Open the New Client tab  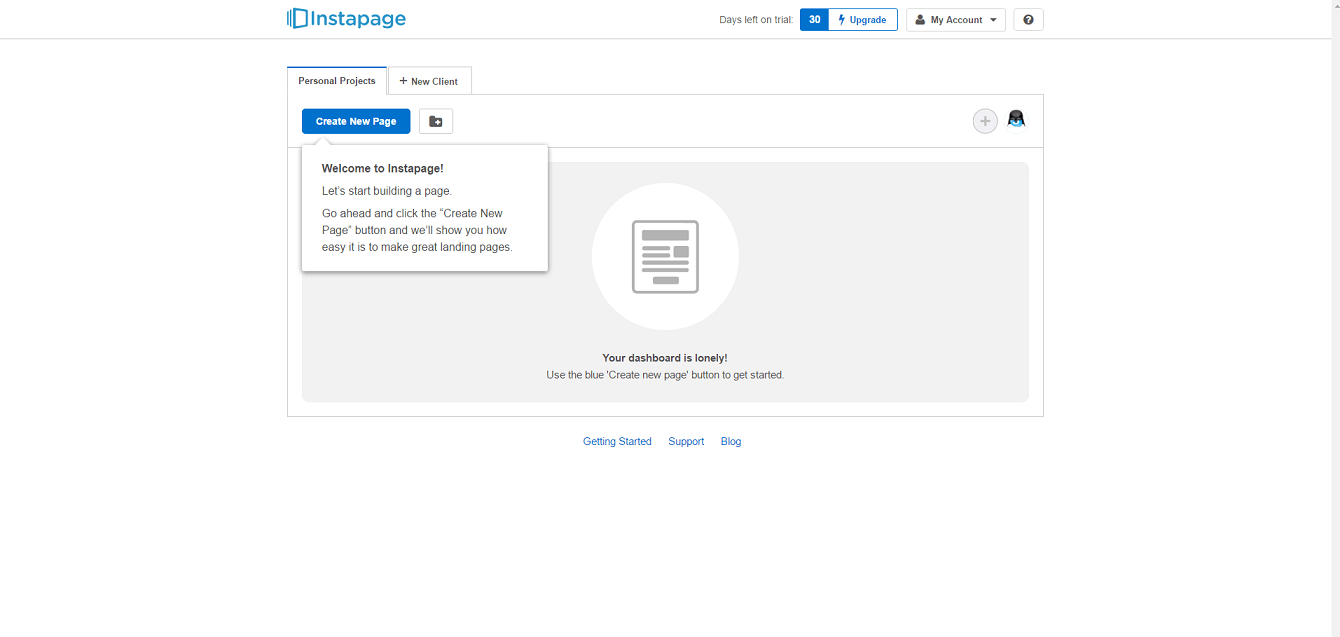coord(429,81)
